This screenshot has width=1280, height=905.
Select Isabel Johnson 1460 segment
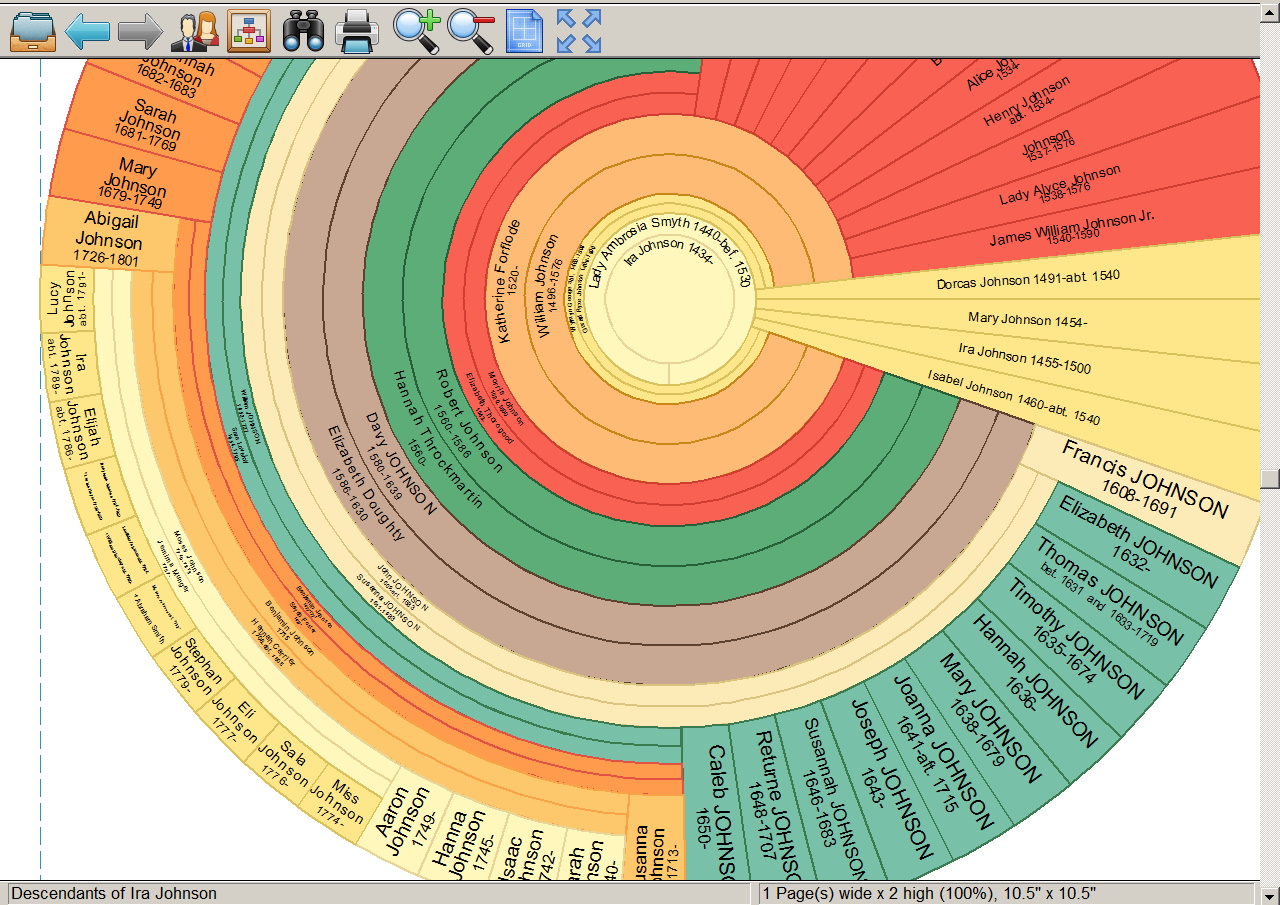(1014, 398)
